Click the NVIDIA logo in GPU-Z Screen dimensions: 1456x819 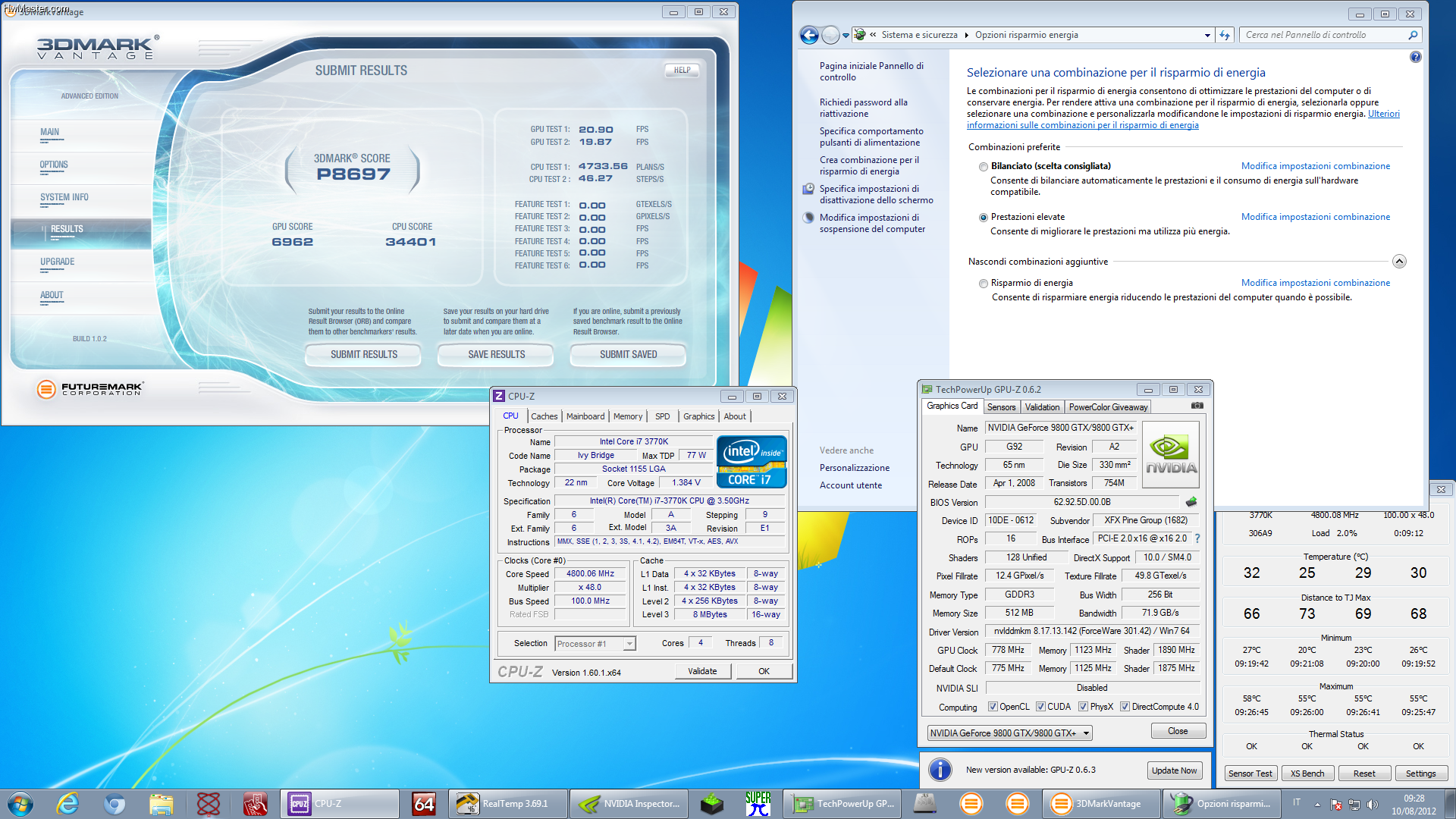(1171, 455)
